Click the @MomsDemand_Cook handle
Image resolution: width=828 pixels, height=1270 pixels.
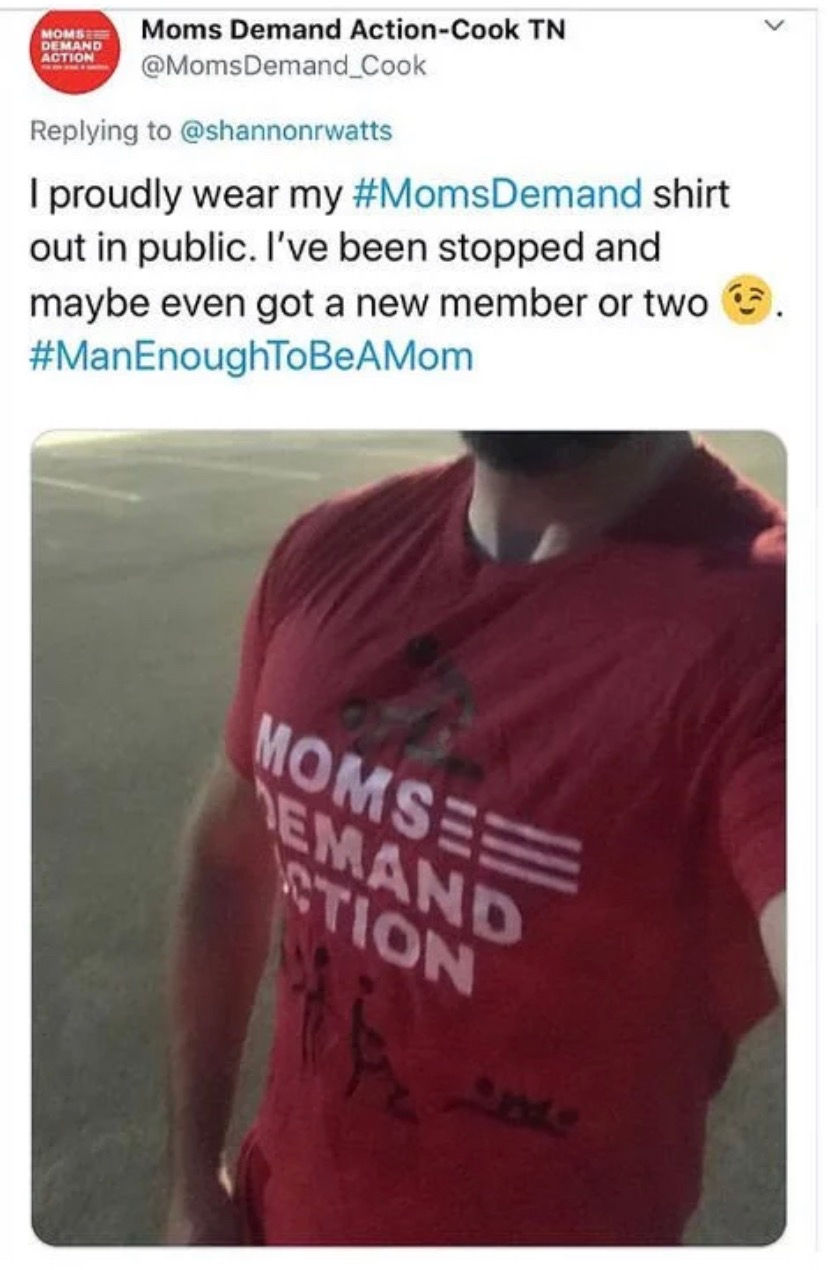[284, 67]
